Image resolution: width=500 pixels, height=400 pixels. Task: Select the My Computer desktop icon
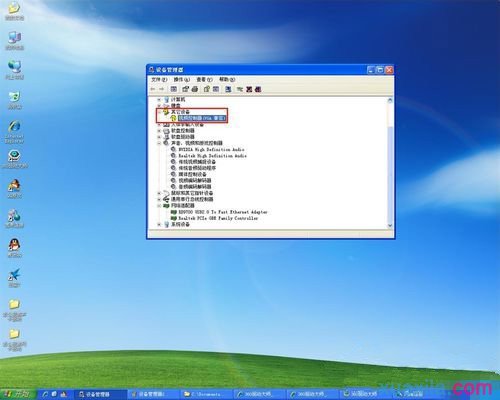pyautogui.click(x=14, y=41)
